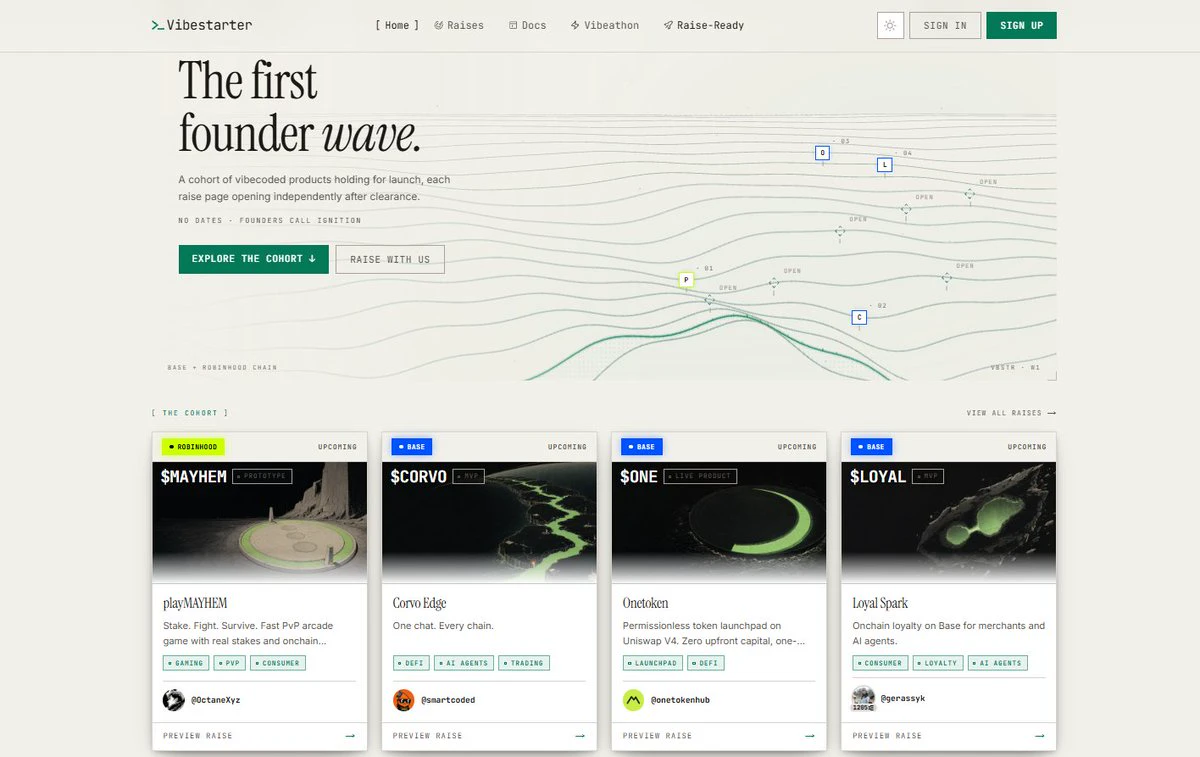
Task: Click the @gerassyk handle text
Action: (x=903, y=699)
